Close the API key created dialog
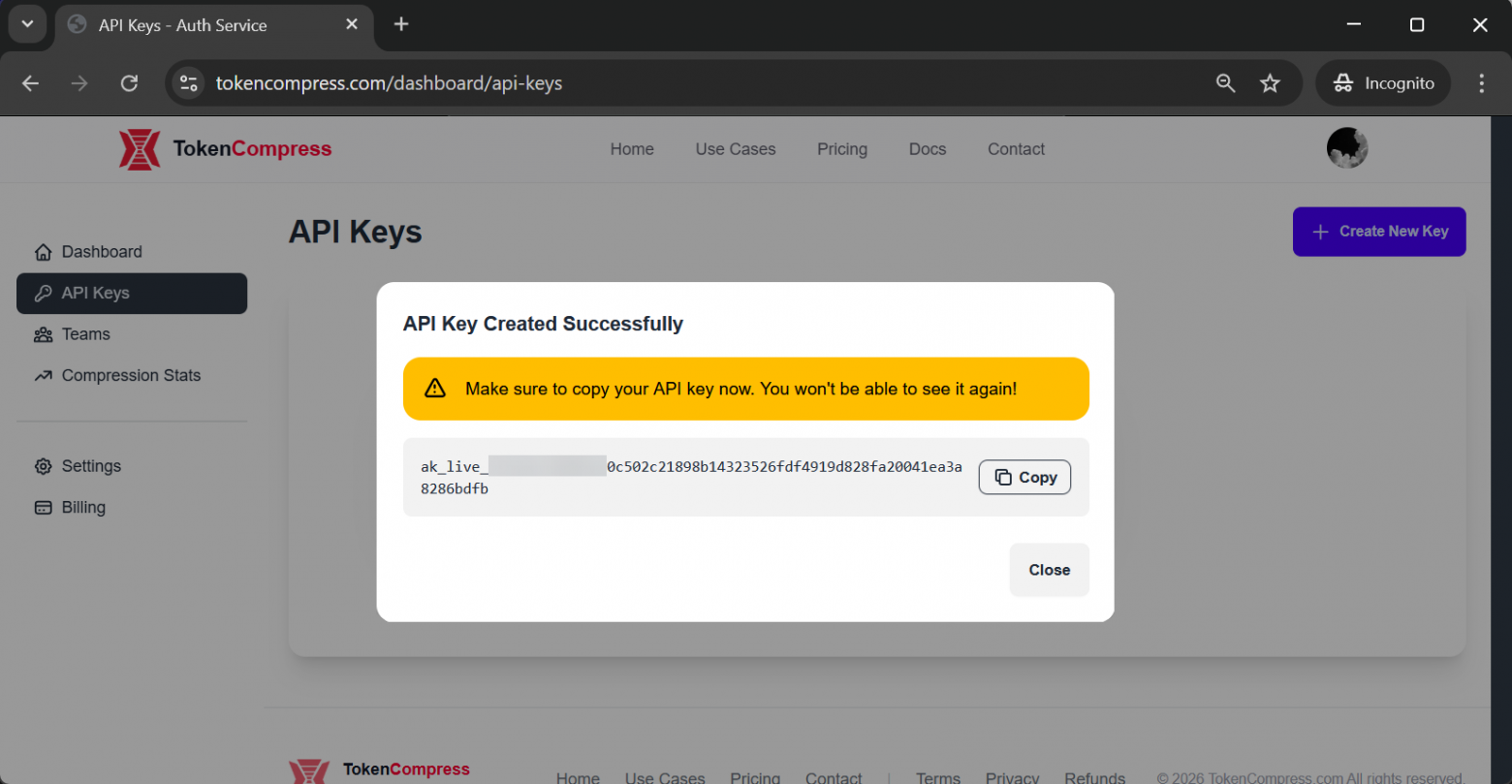 (1049, 570)
